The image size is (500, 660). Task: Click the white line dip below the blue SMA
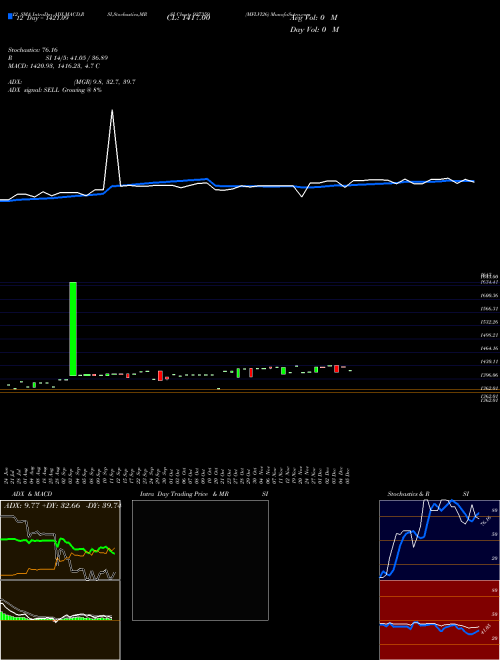point(302,196)
